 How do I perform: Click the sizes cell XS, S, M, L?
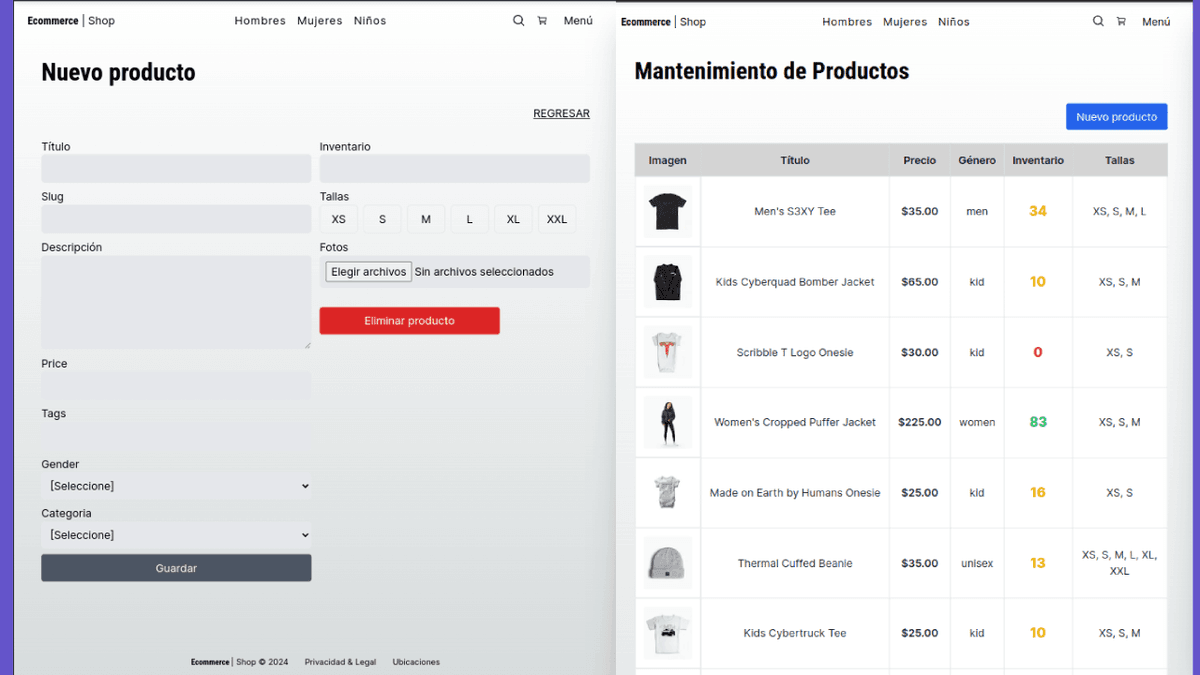click(1120, 212)
